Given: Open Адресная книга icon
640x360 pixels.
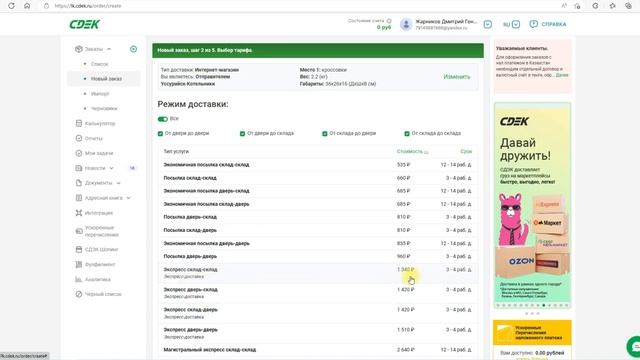Looking at the screenshot, I should tap(79, 198).
